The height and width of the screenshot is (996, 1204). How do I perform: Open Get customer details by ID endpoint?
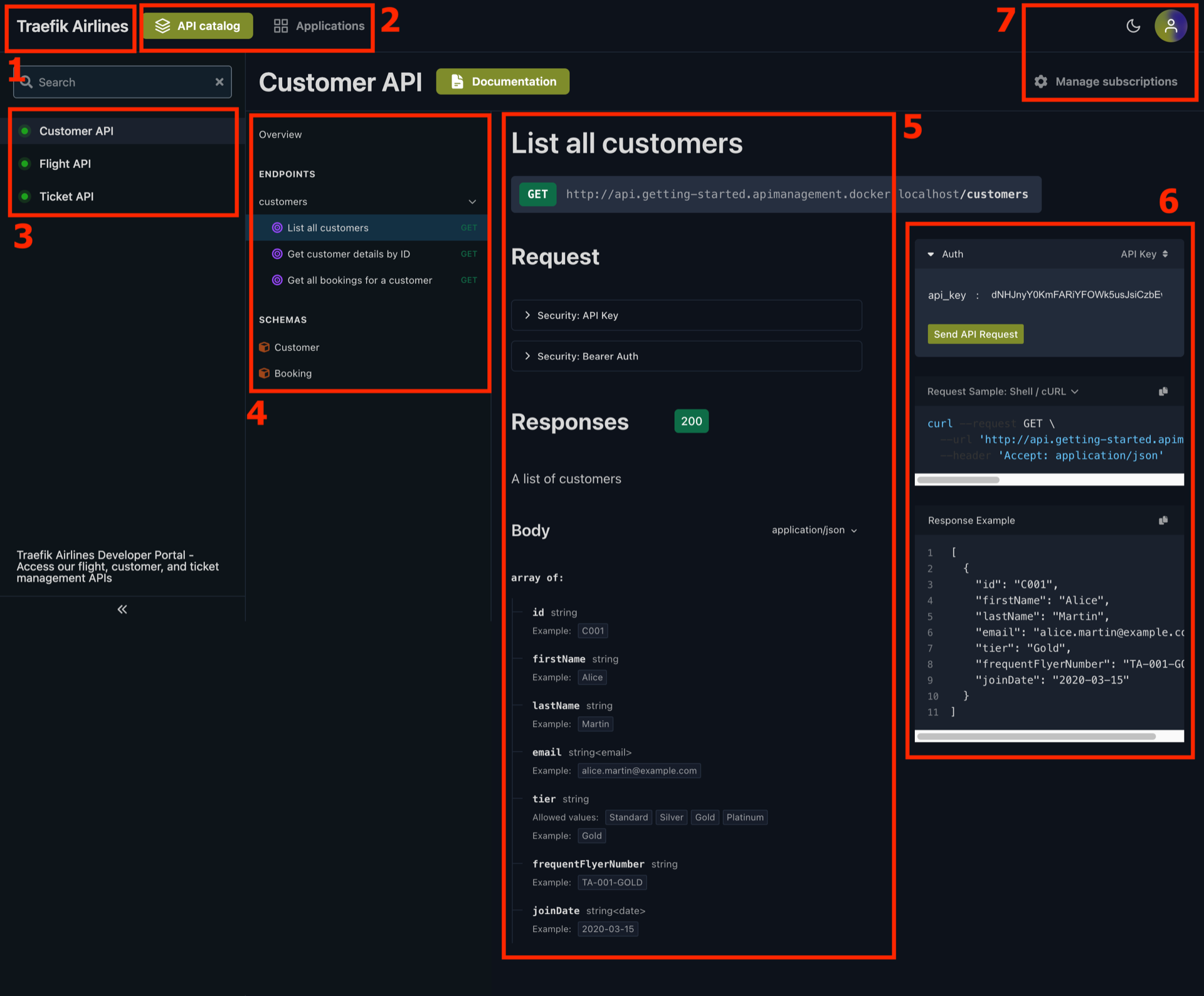coord(369,254)
